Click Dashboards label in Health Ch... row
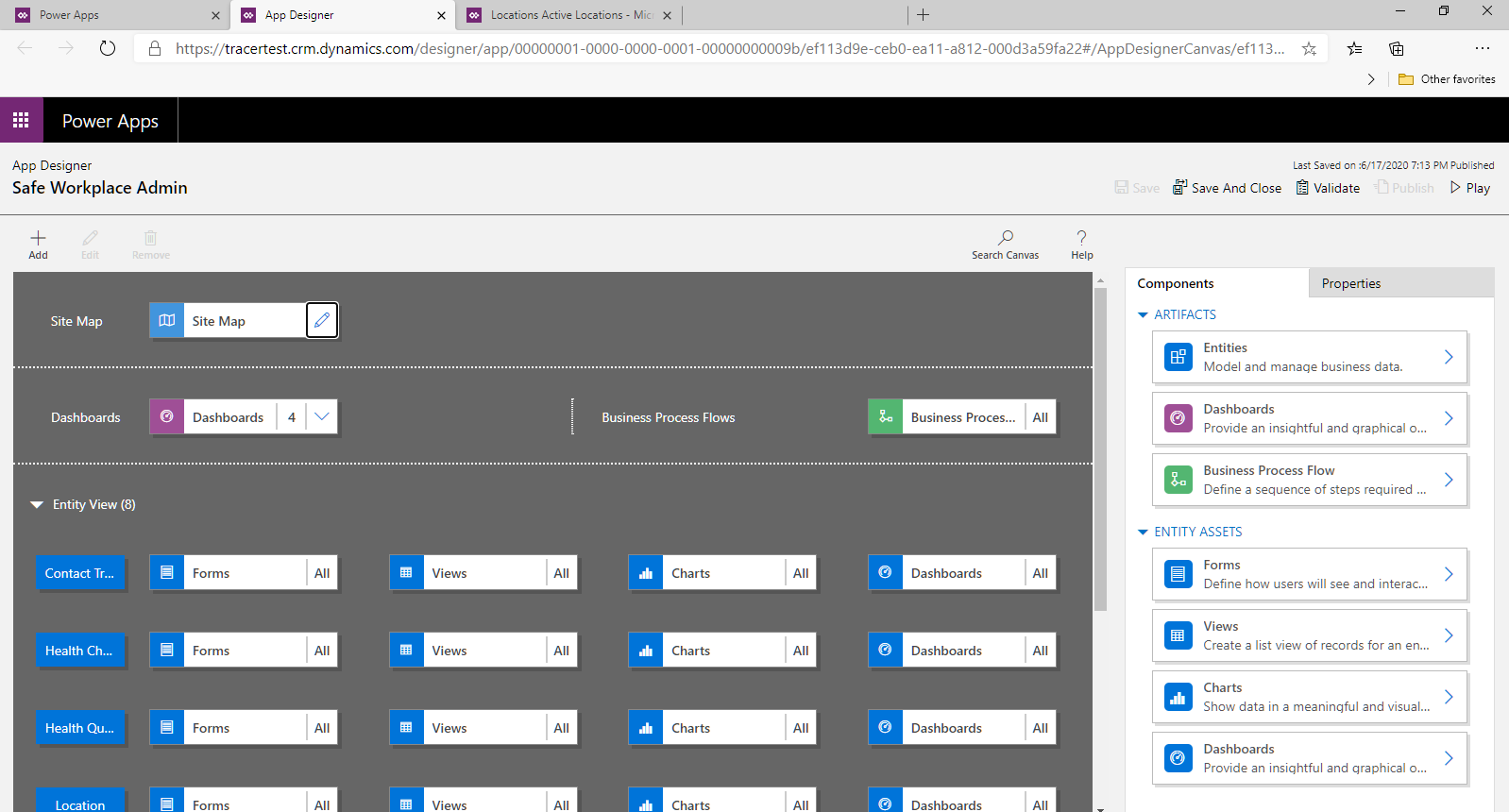Viewport: 1509px width, 812px height. [x=946, y=651]
